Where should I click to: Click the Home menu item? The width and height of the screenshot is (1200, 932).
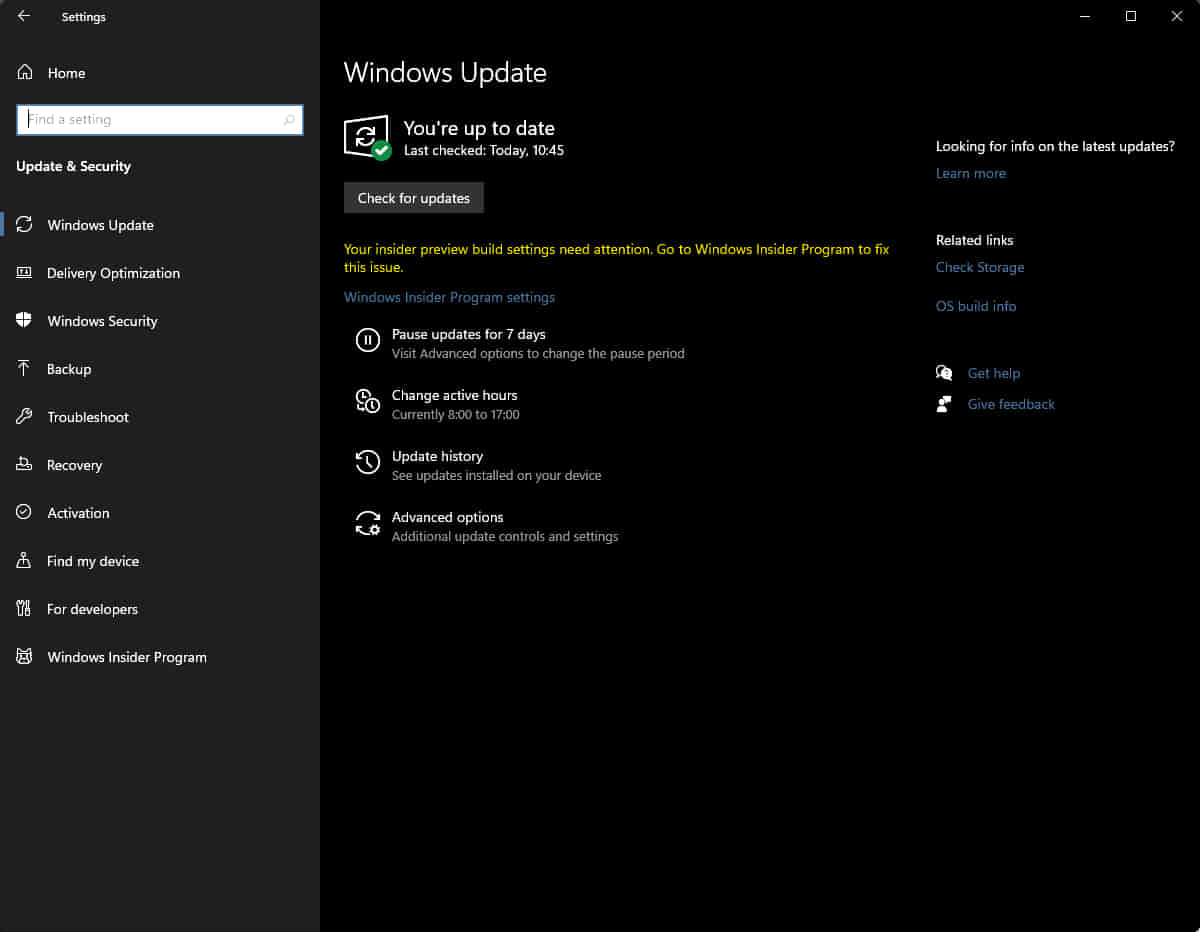(66, 73)
